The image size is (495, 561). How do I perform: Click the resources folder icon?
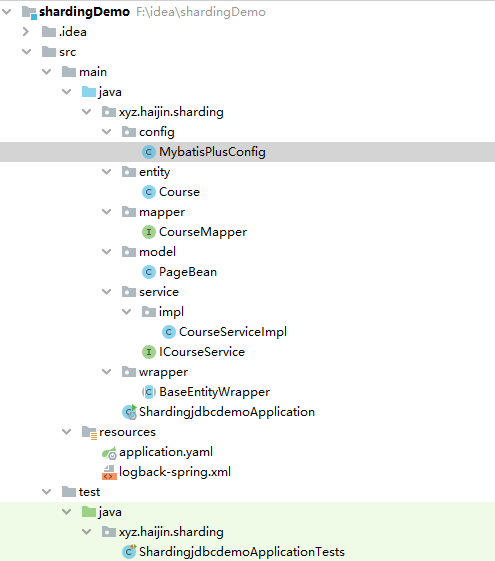[89, 432]
